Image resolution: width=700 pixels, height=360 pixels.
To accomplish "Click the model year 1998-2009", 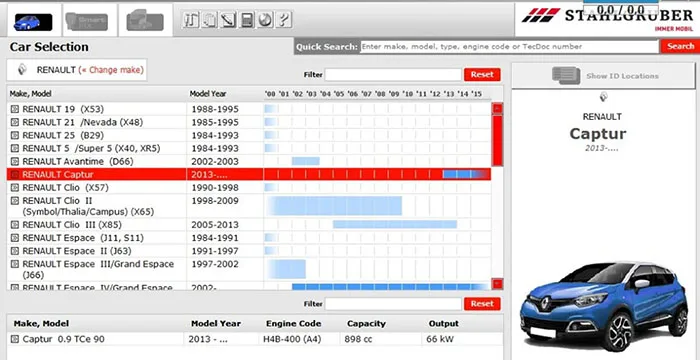I will (215, 201).
